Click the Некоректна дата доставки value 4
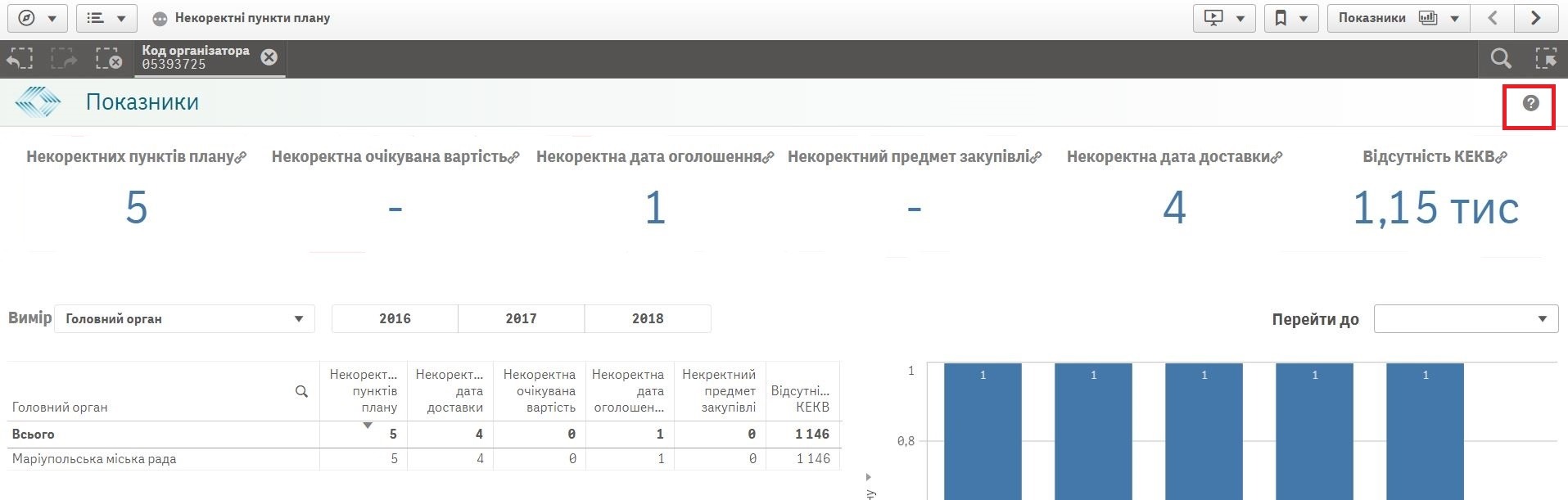The image size is (1568, 500). pyautogui.click(x=1174, y=208)
